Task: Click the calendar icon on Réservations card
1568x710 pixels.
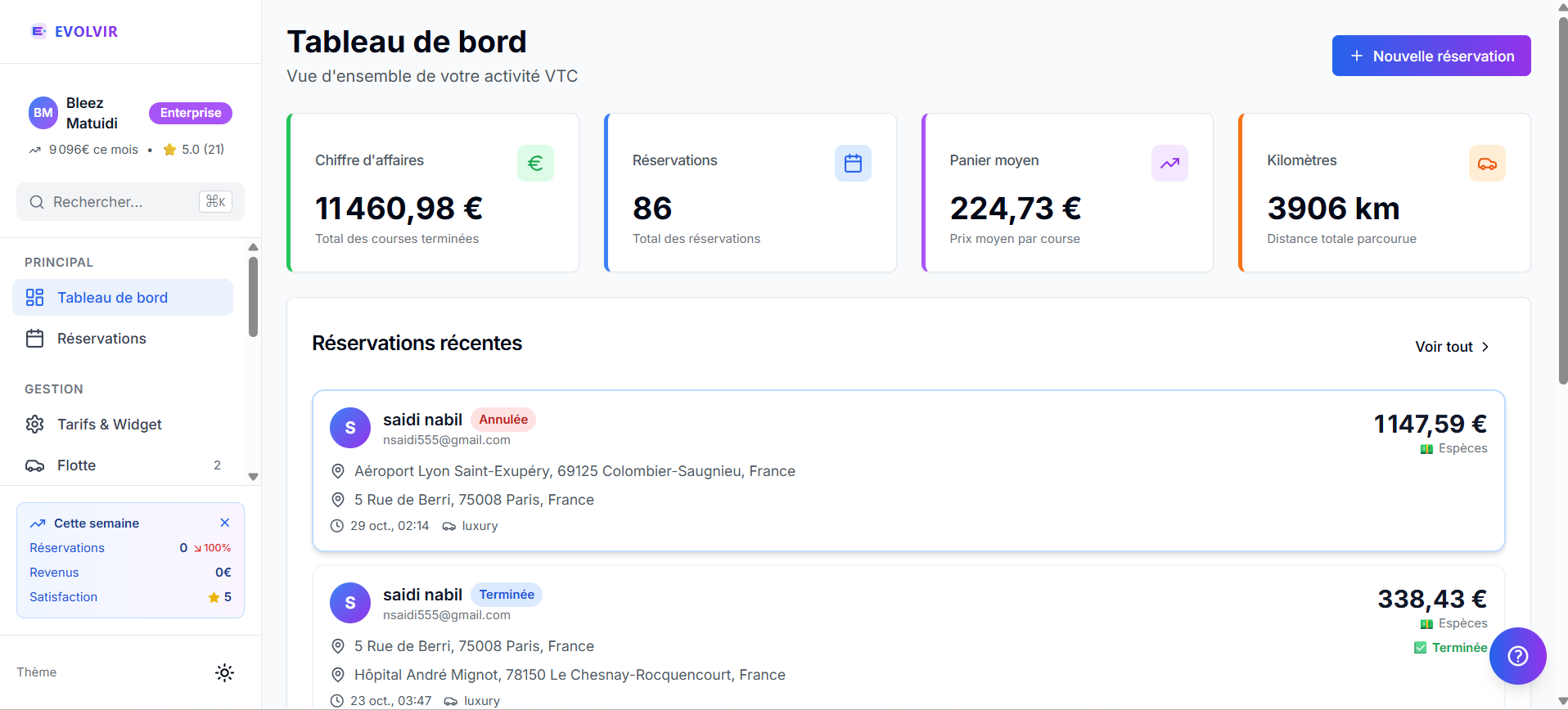Action: [x=853, y=164]
